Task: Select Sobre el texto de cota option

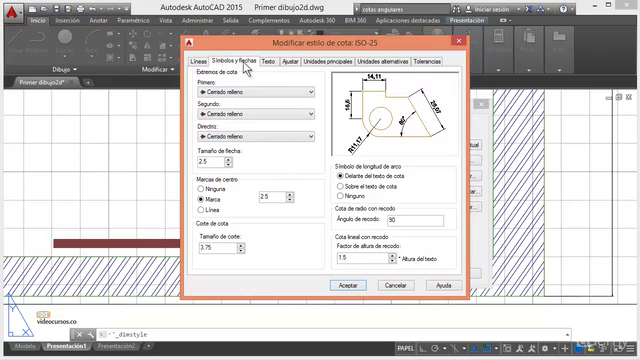Action: [340, 186]
